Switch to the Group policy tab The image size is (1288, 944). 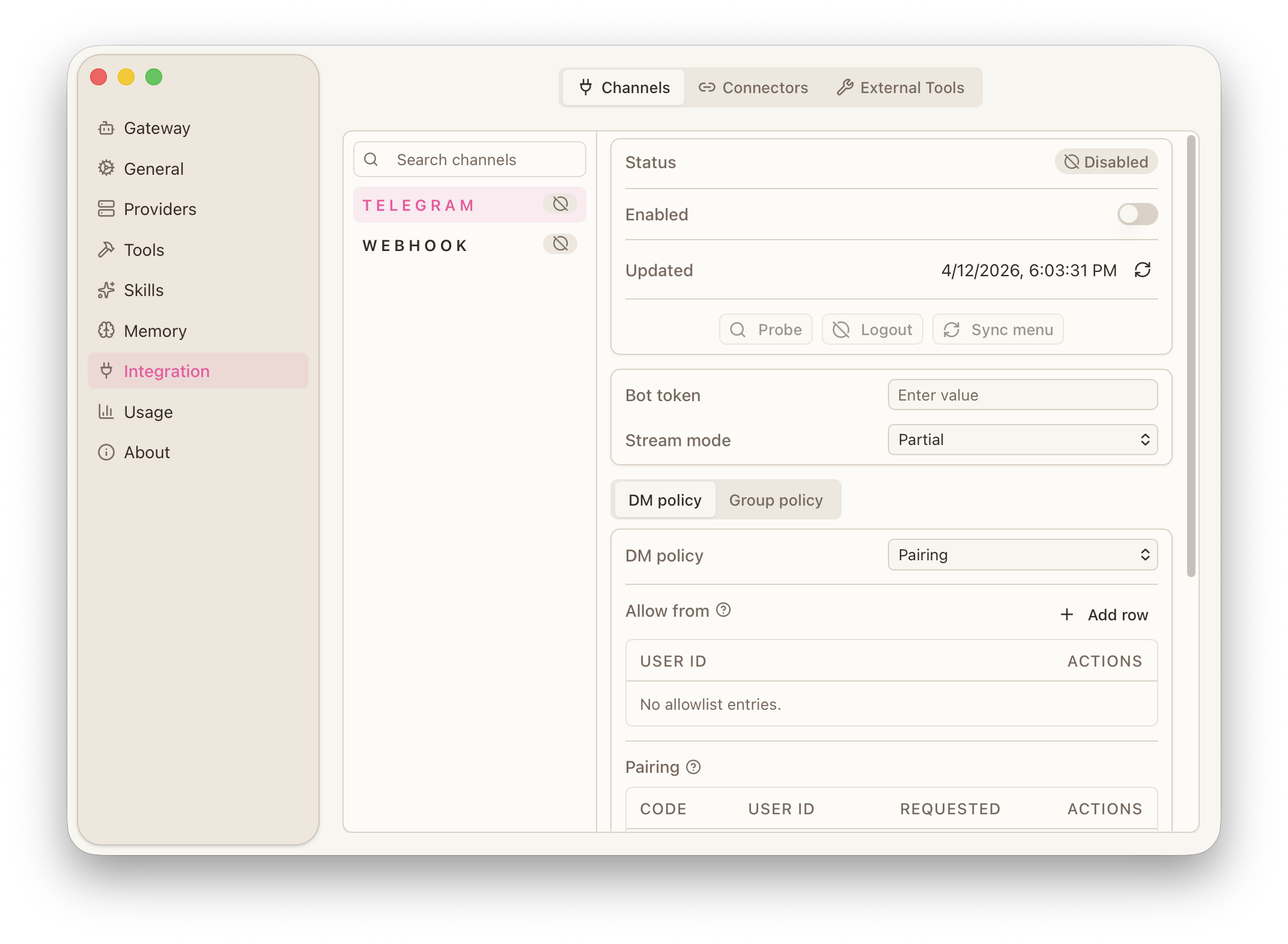[777, 500]
